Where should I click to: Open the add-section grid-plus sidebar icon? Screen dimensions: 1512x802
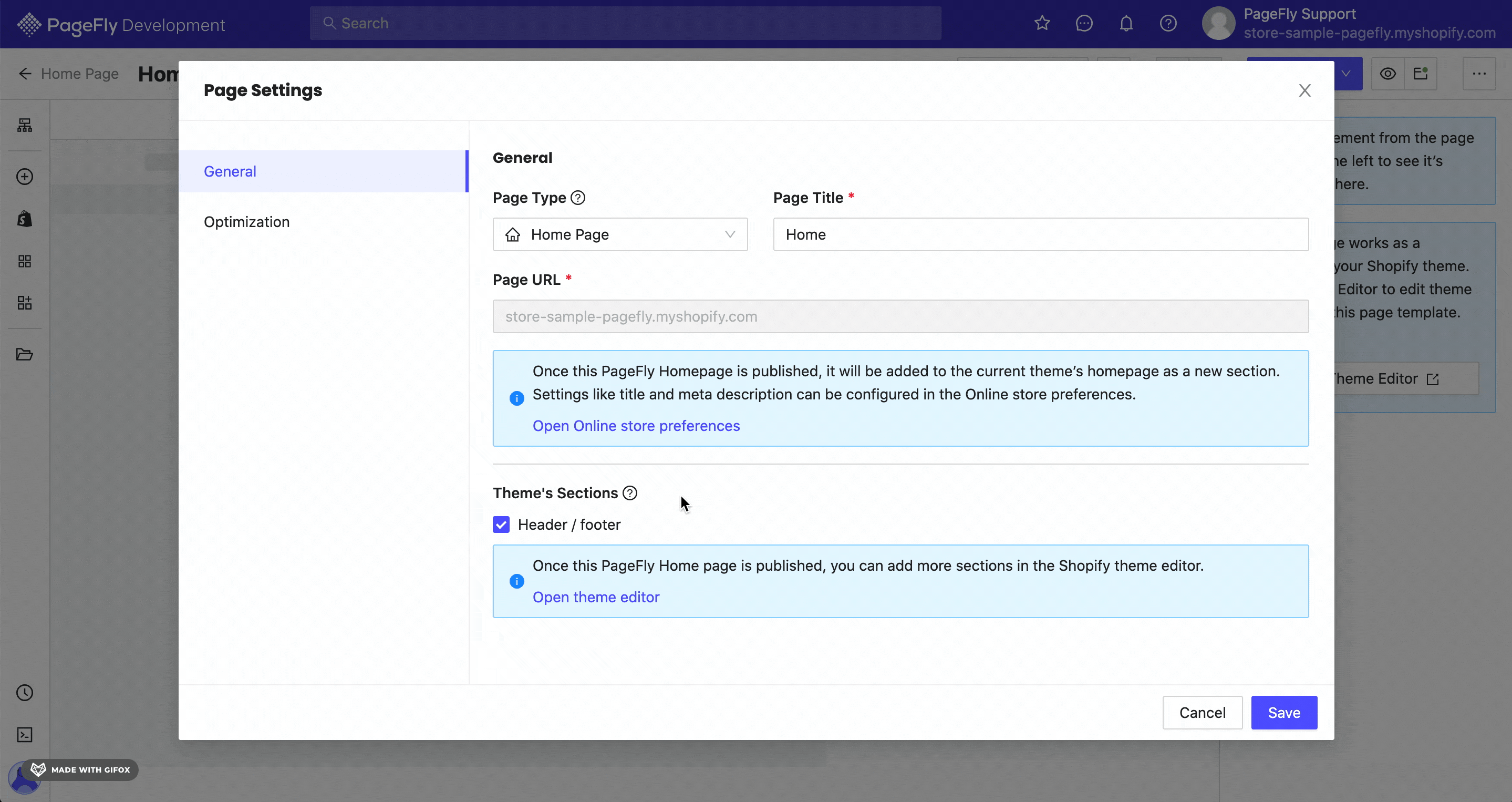tap(25, 303)
